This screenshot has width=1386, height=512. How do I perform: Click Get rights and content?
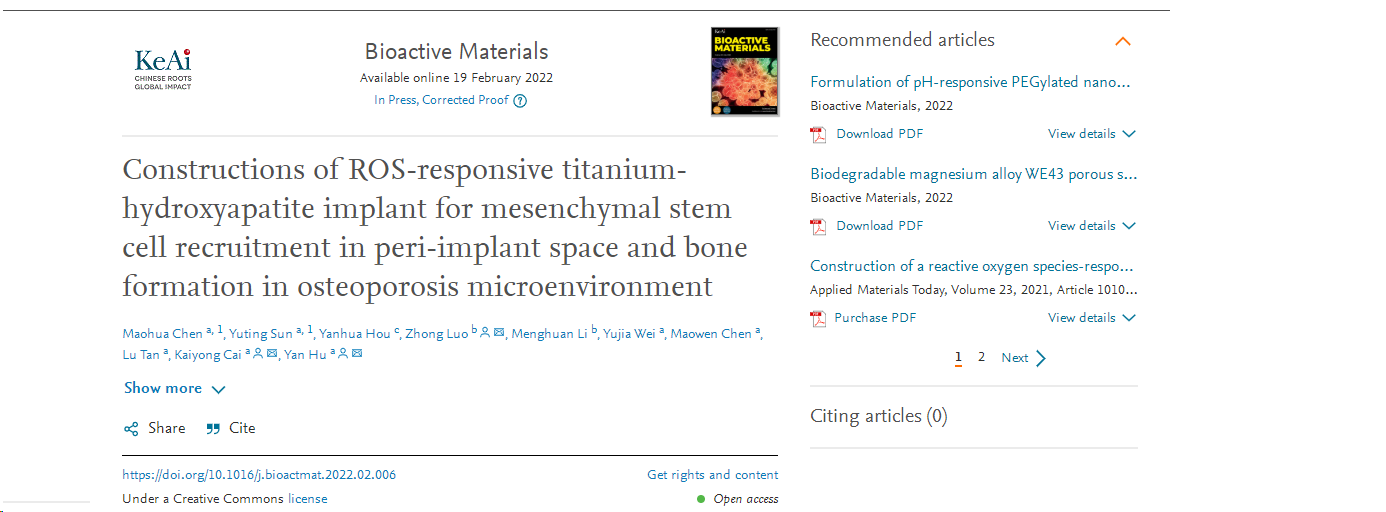(x=712, y=475)
